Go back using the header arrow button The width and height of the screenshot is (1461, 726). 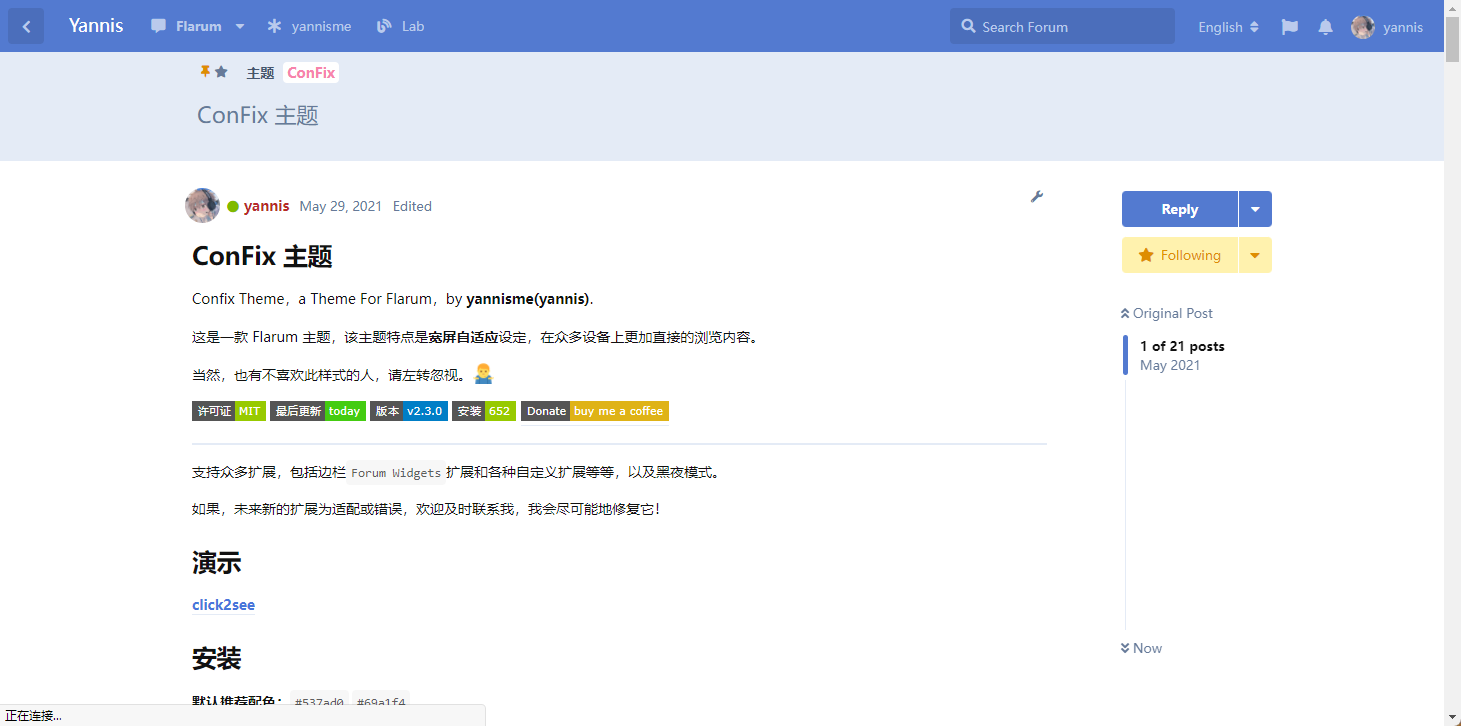click(x=26, y=27)
